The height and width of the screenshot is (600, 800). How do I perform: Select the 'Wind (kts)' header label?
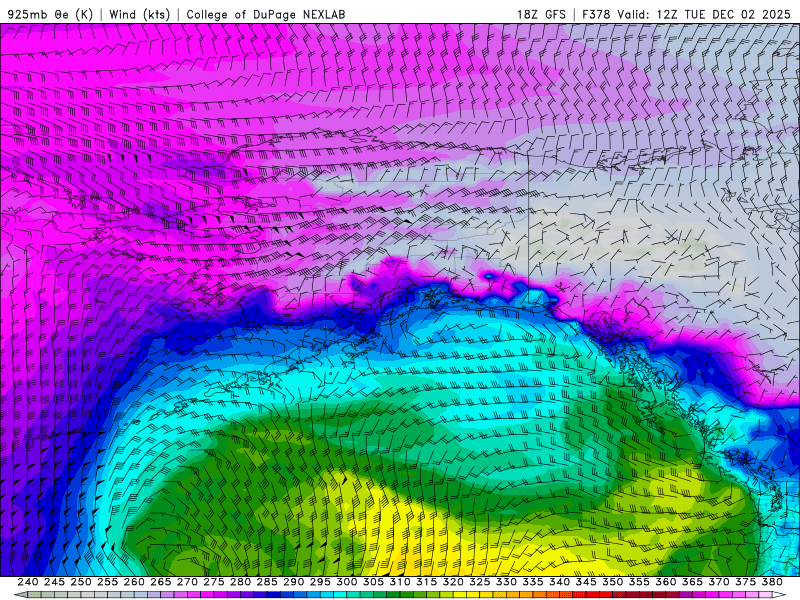point(140,14)
